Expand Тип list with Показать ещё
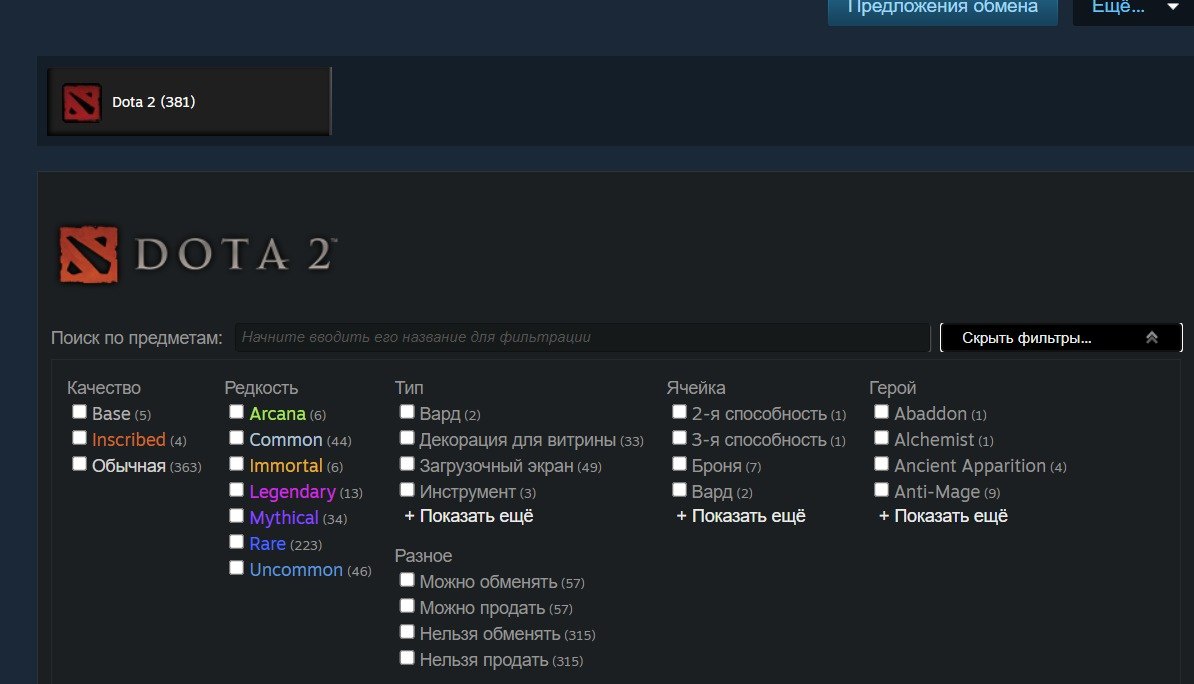The image size is (1194, 684). pos(468,516)
